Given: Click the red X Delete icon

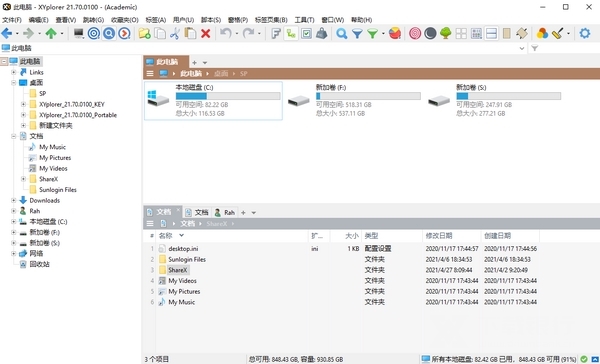Looking at the screenshot, I should tap(206, 34).
